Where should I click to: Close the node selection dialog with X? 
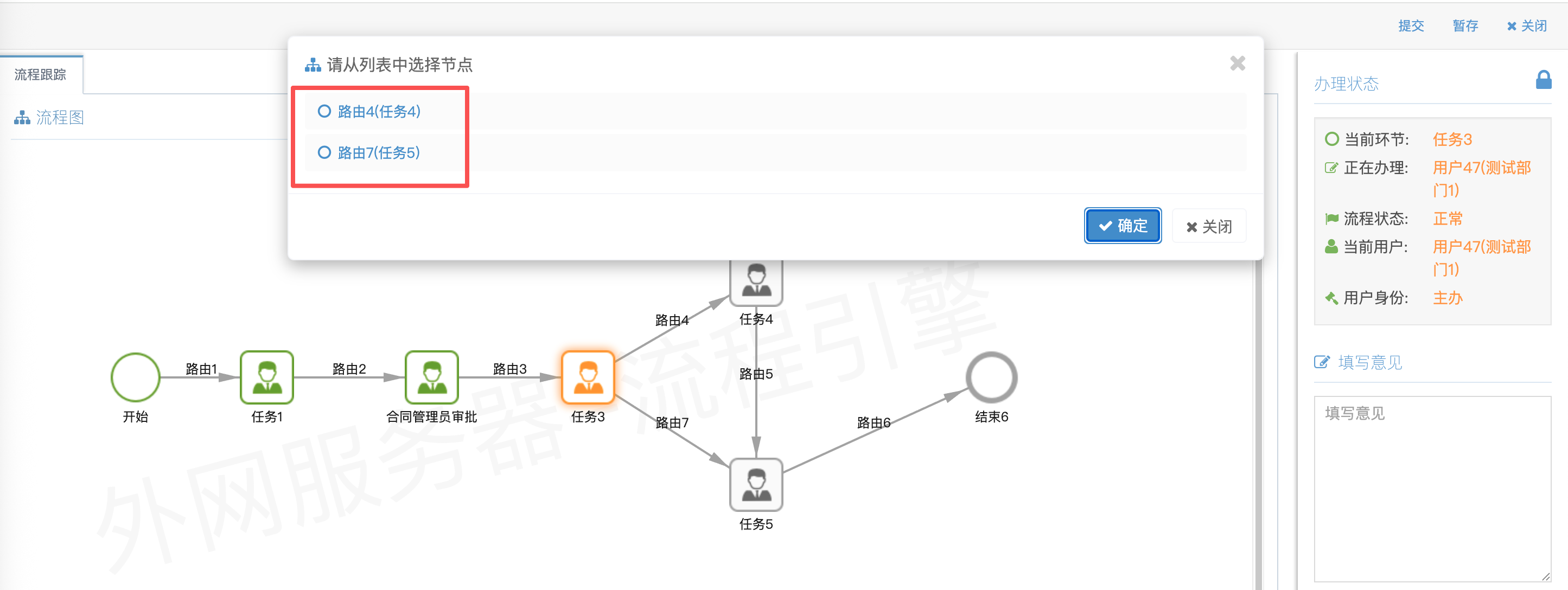[x=1237, y=63]
